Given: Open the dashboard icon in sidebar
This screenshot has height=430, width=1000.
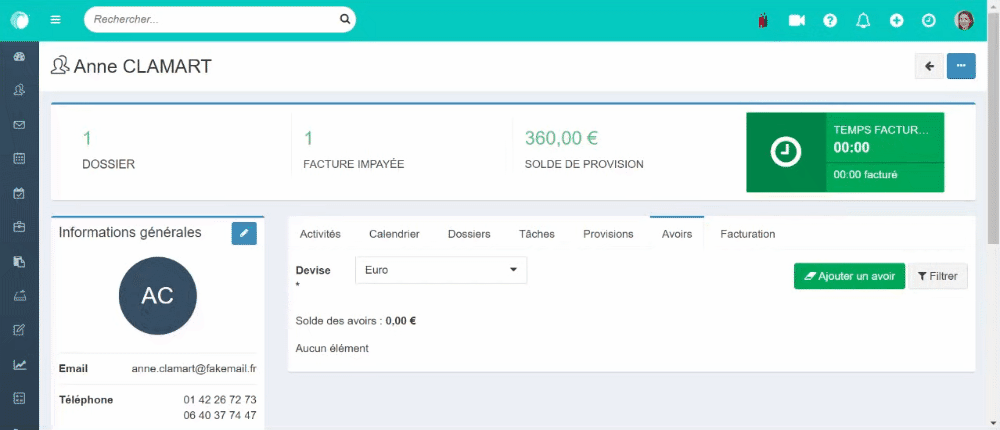Looking at the screenshot, I should pyautogui.click(x=19, y=56).
